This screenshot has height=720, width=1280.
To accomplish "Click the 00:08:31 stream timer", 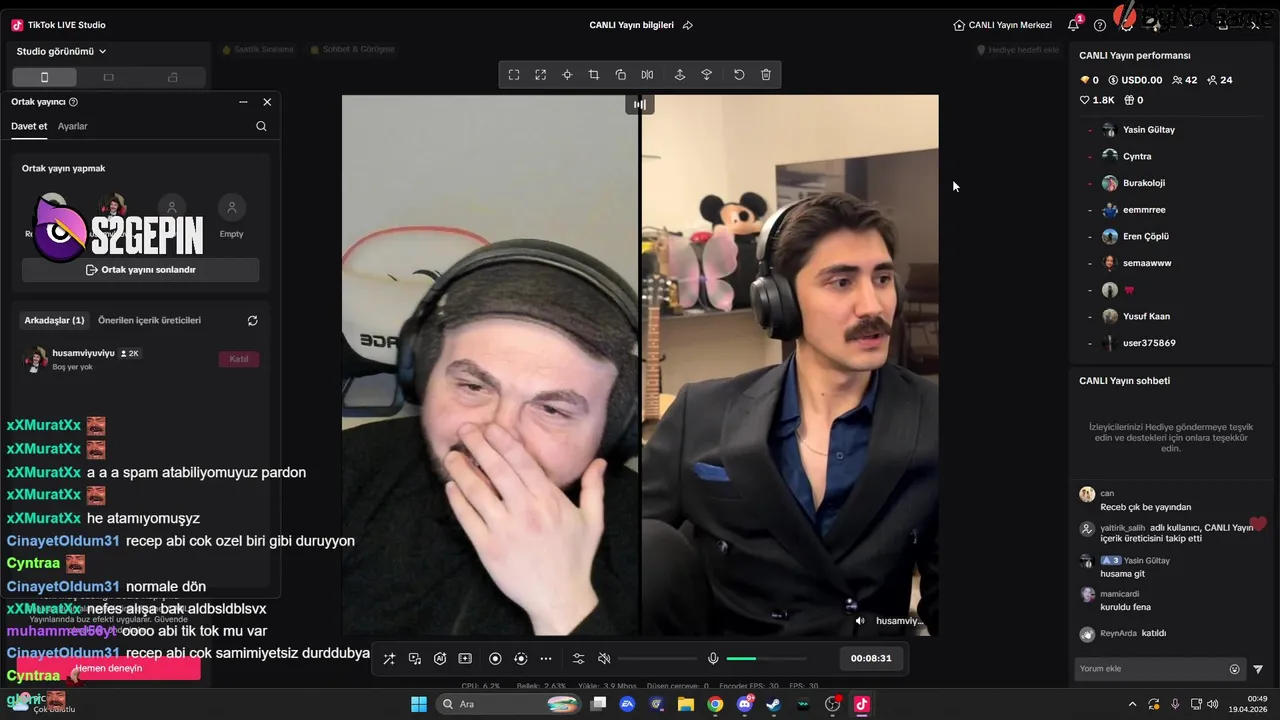I will (871, 658).
